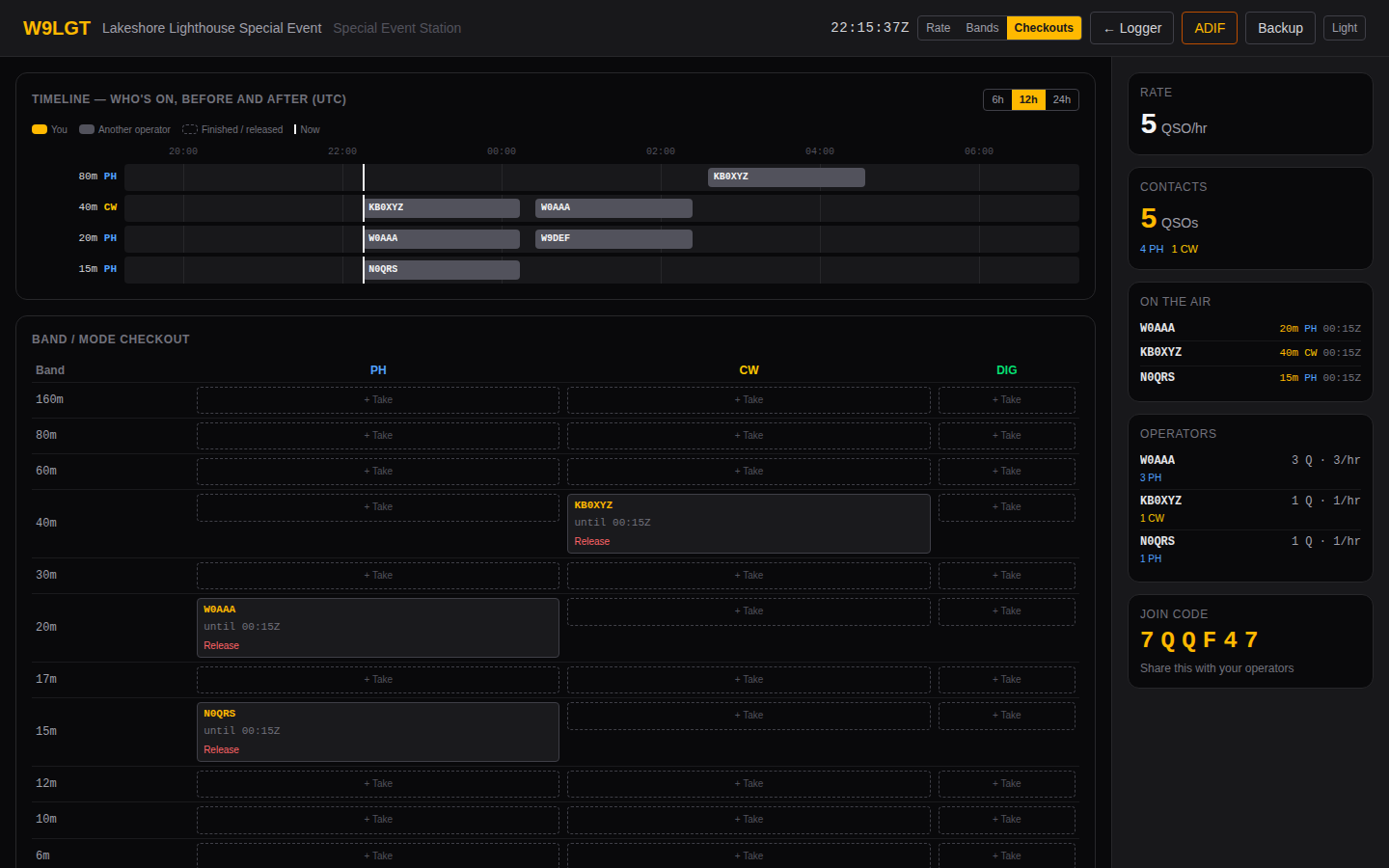The width and height of the screenshot is (1389, 868).
Task: Go back to the Logger
Action: (x=1132, y=28)
